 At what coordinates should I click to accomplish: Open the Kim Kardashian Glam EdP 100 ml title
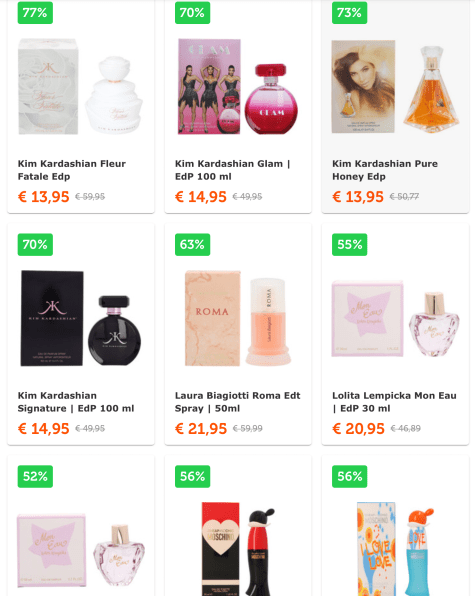click(x=232, y=170)
